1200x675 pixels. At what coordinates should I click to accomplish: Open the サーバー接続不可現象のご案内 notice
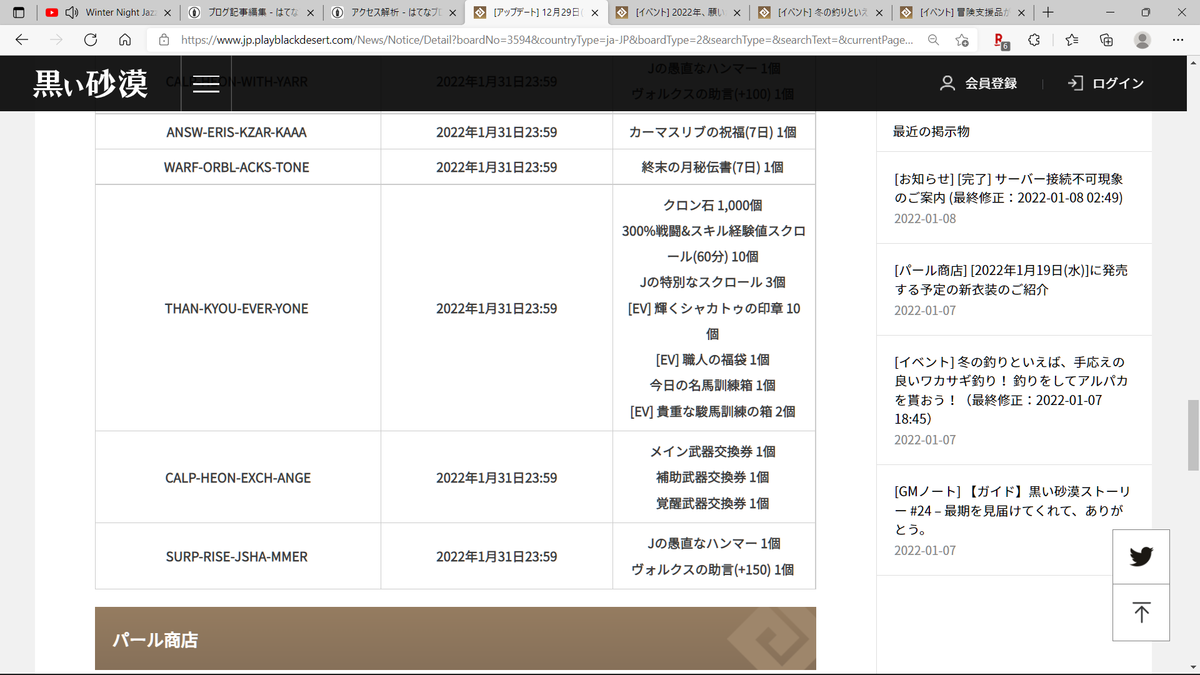point(1008,189)
